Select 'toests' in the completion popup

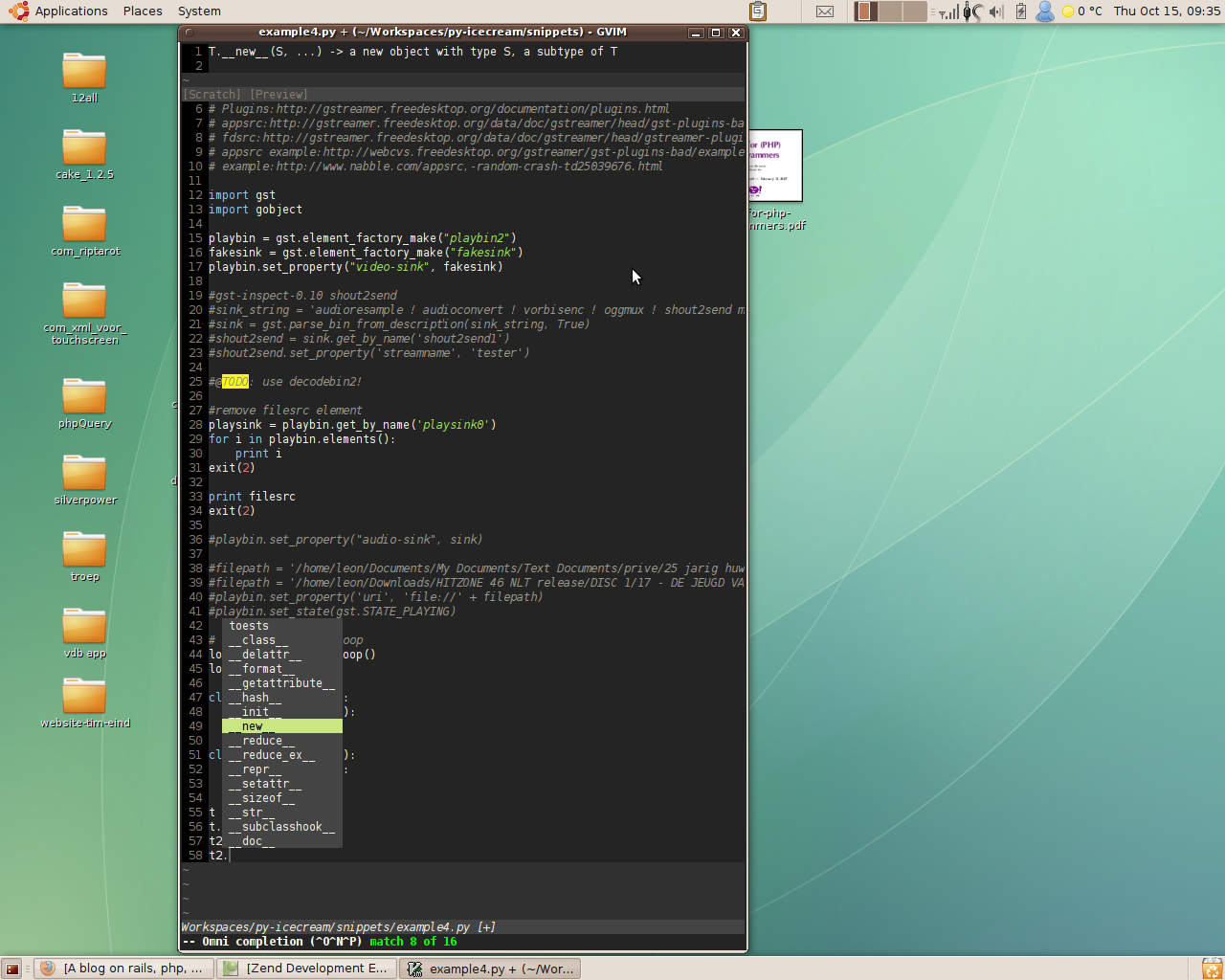(282, 626)
